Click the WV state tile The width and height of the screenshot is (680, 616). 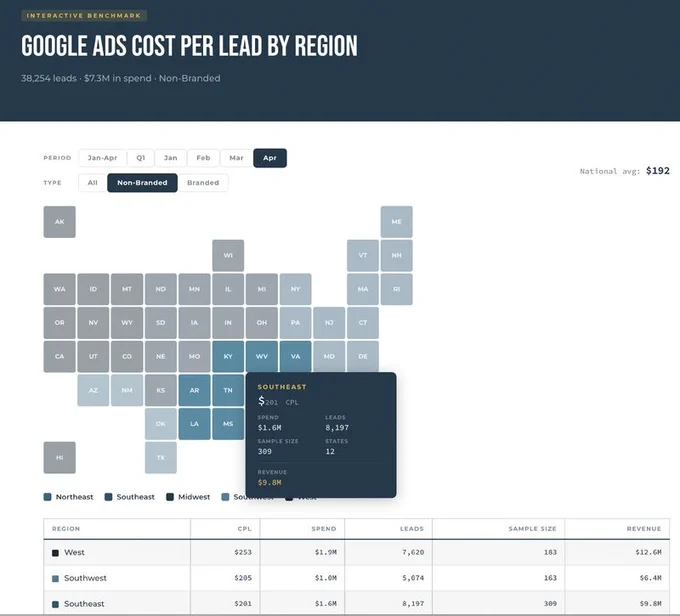[262, 357]
